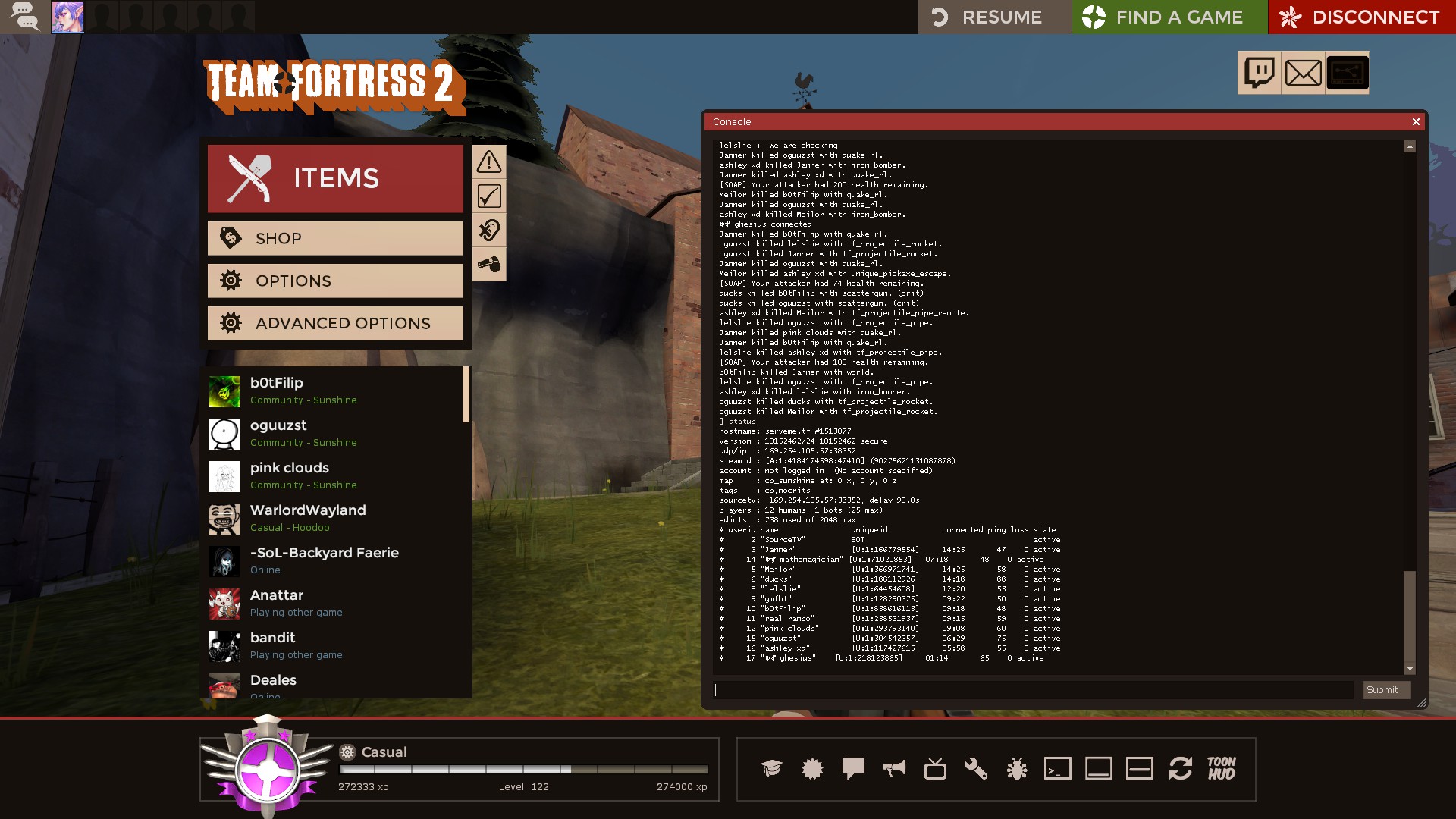Image resolution: width=1456 pixels, height=819 pixels.
Task: Open the warning triangle alerts button
Action: coord(489,162)
